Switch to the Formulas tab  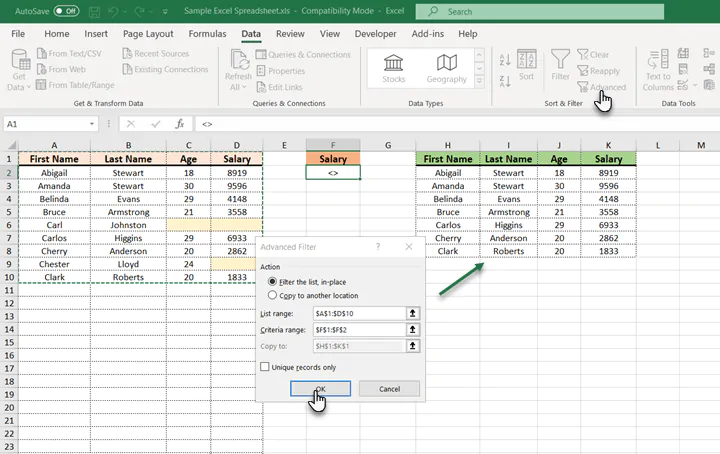click(x=207, y=34)
